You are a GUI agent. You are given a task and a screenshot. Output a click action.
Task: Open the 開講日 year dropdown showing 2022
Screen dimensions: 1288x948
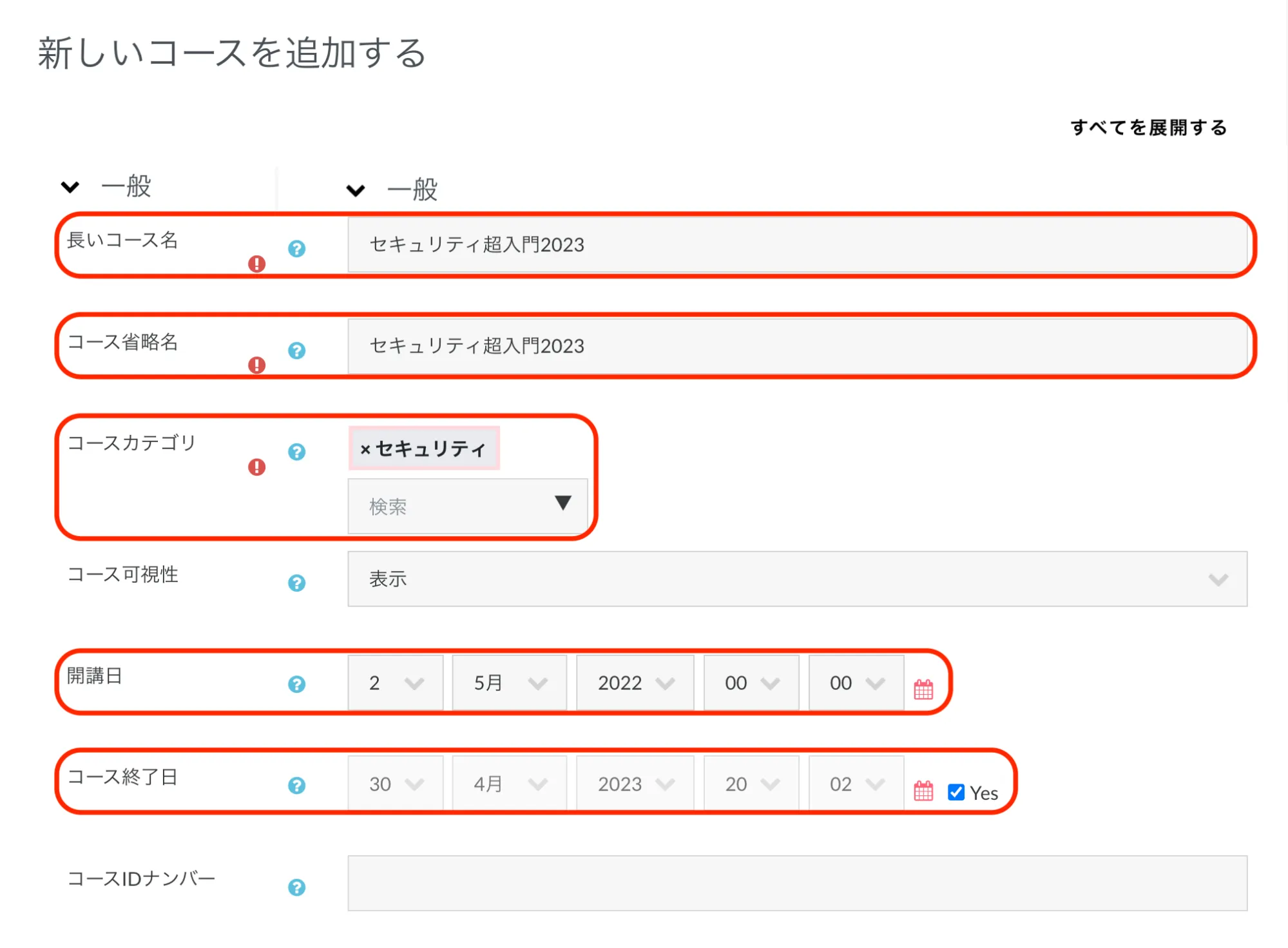coord(635,683)
